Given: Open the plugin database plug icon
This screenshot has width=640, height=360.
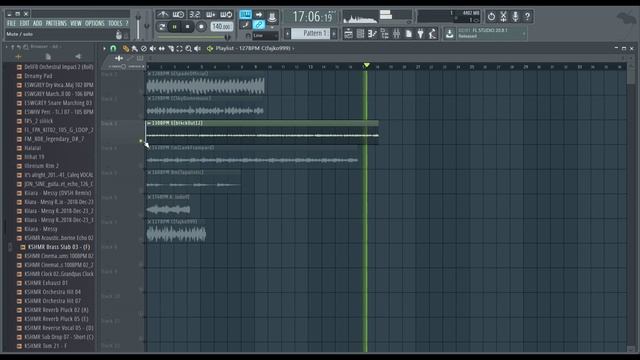Looking at the screenshot, I should (420, 34).
